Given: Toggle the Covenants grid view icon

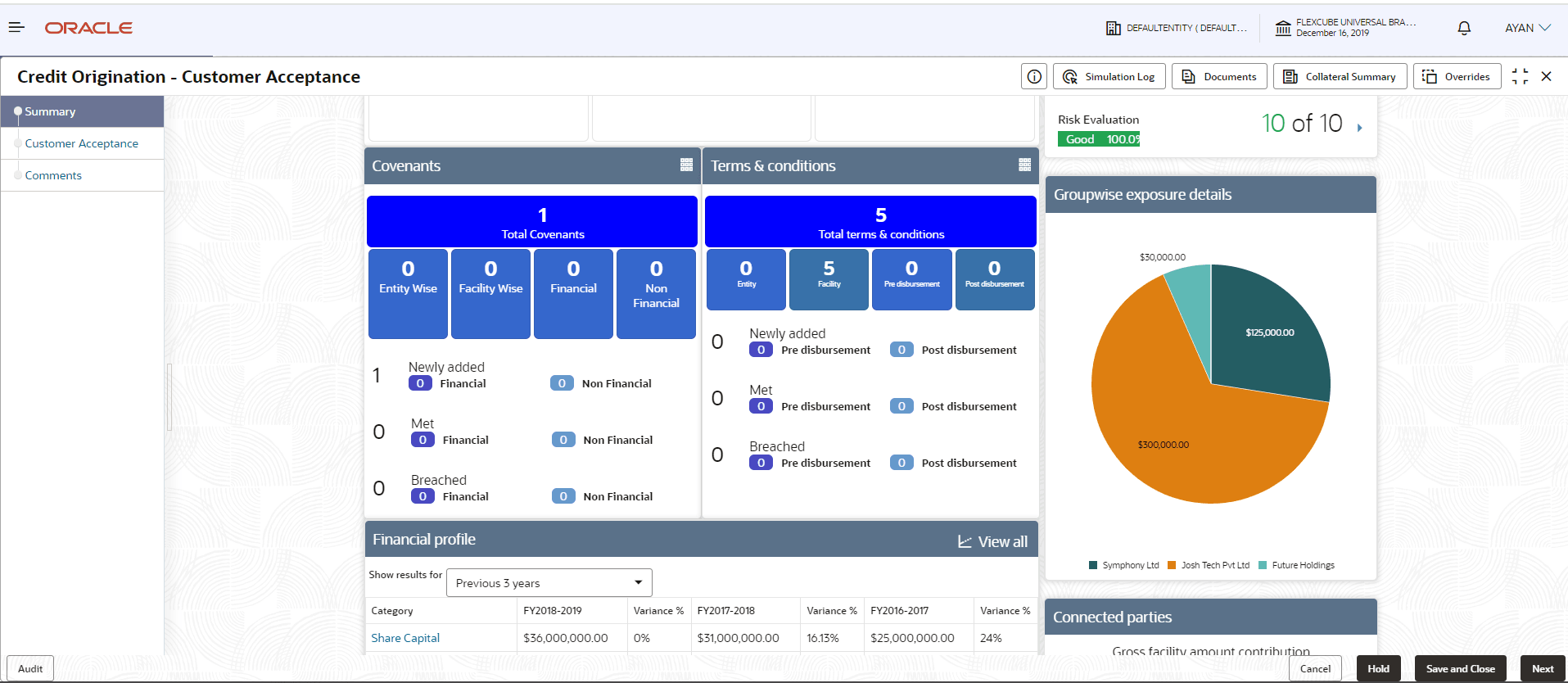Looking at the screenshot, I should coord(686,165).
